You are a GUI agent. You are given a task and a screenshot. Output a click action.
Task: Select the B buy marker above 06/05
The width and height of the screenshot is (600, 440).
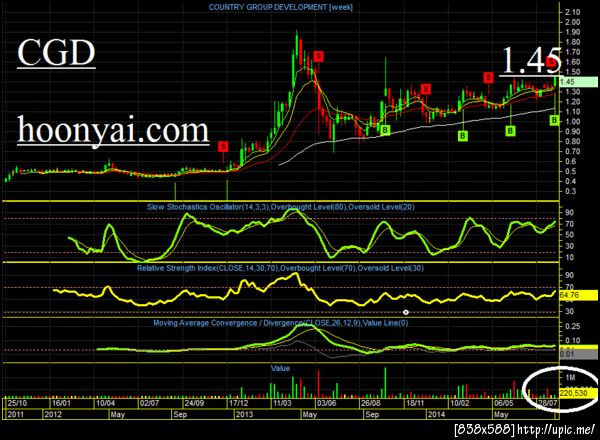pyautogui.click(x=510, y=131)
